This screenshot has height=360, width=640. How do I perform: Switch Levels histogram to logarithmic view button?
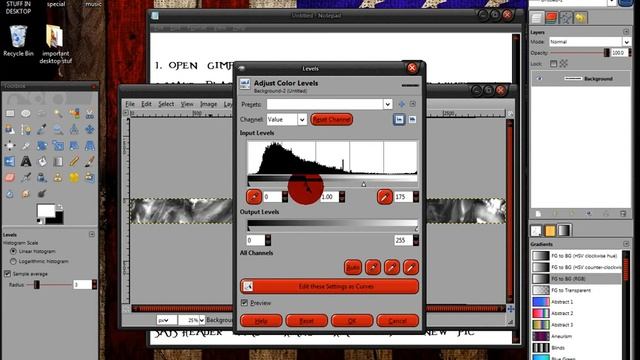412,119
